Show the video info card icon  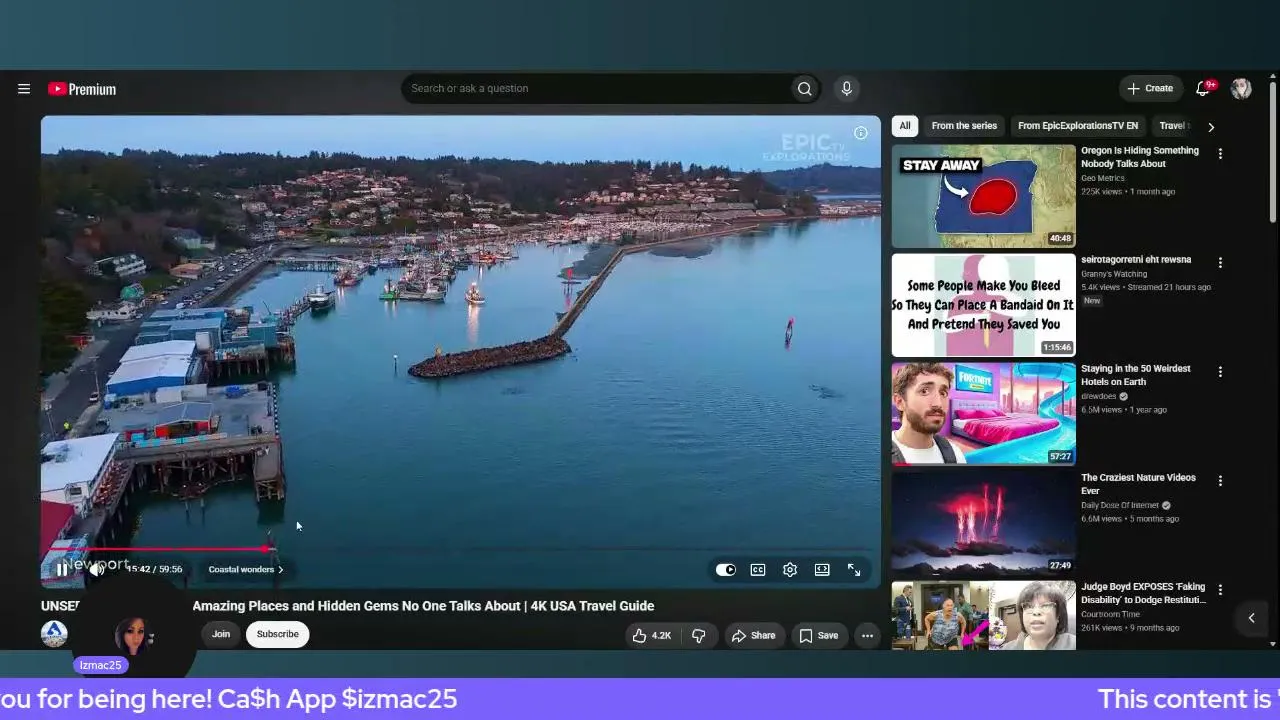[860, 133]
